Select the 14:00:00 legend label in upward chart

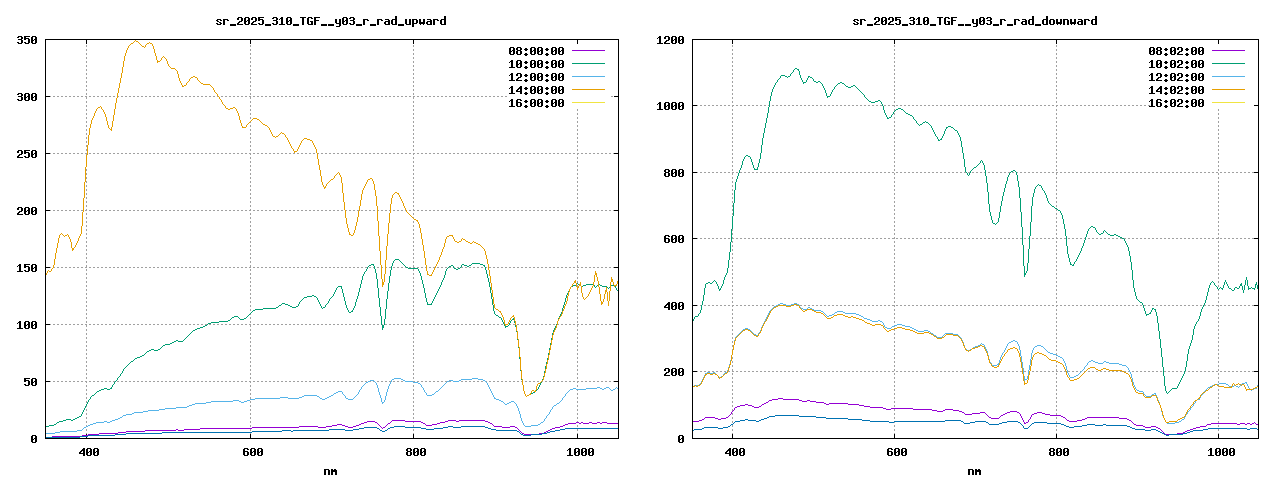[x=534, y=90]
